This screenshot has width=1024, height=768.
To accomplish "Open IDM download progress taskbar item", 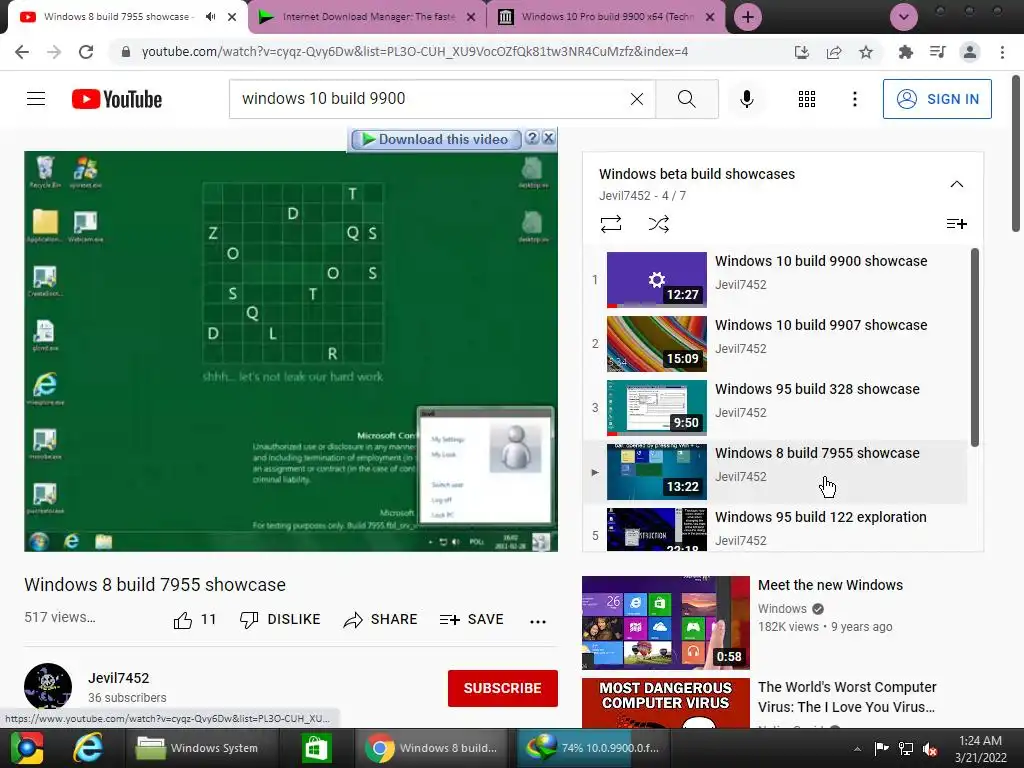I will (x=594, y=748).
